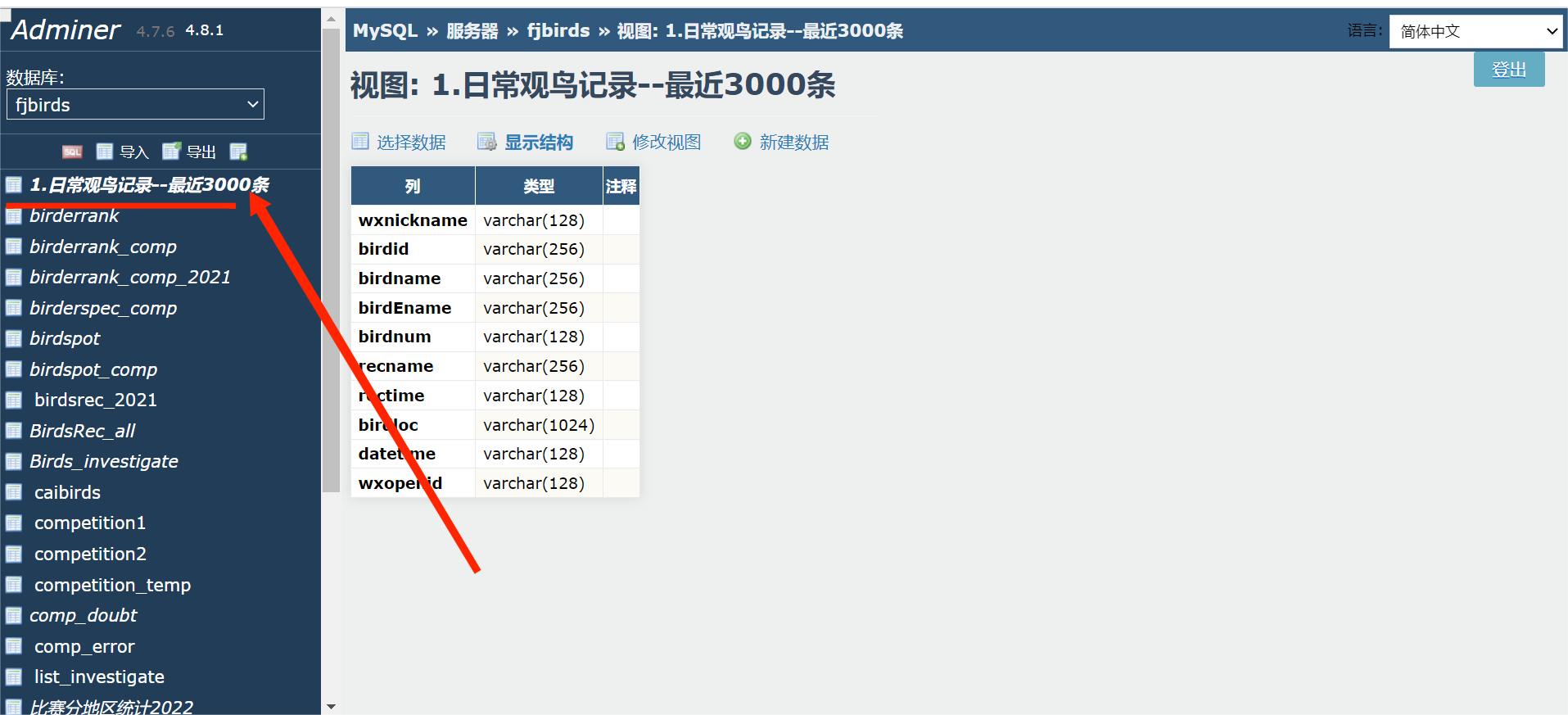Click the table icon beside birderrank
Image resolution: width=1568 pixels, height=715 pixels.
point(14,216)
